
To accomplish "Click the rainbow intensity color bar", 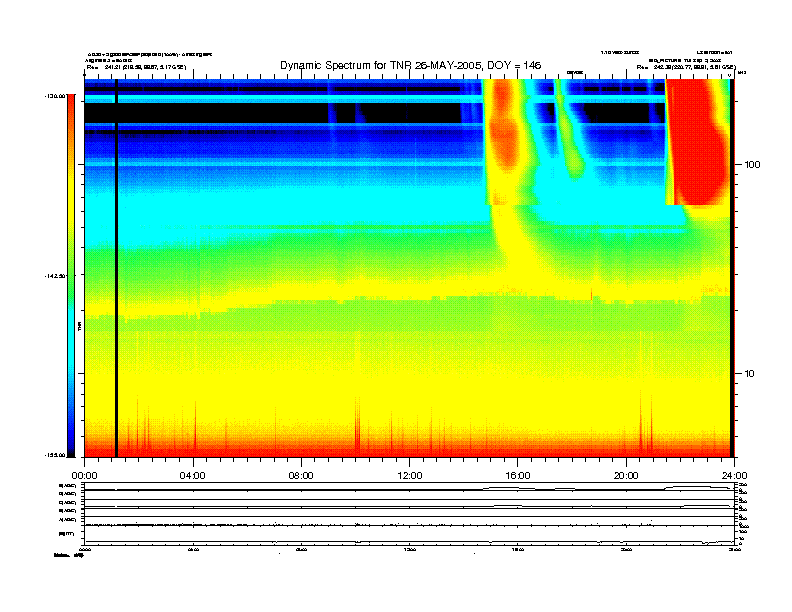I will 71,275.
